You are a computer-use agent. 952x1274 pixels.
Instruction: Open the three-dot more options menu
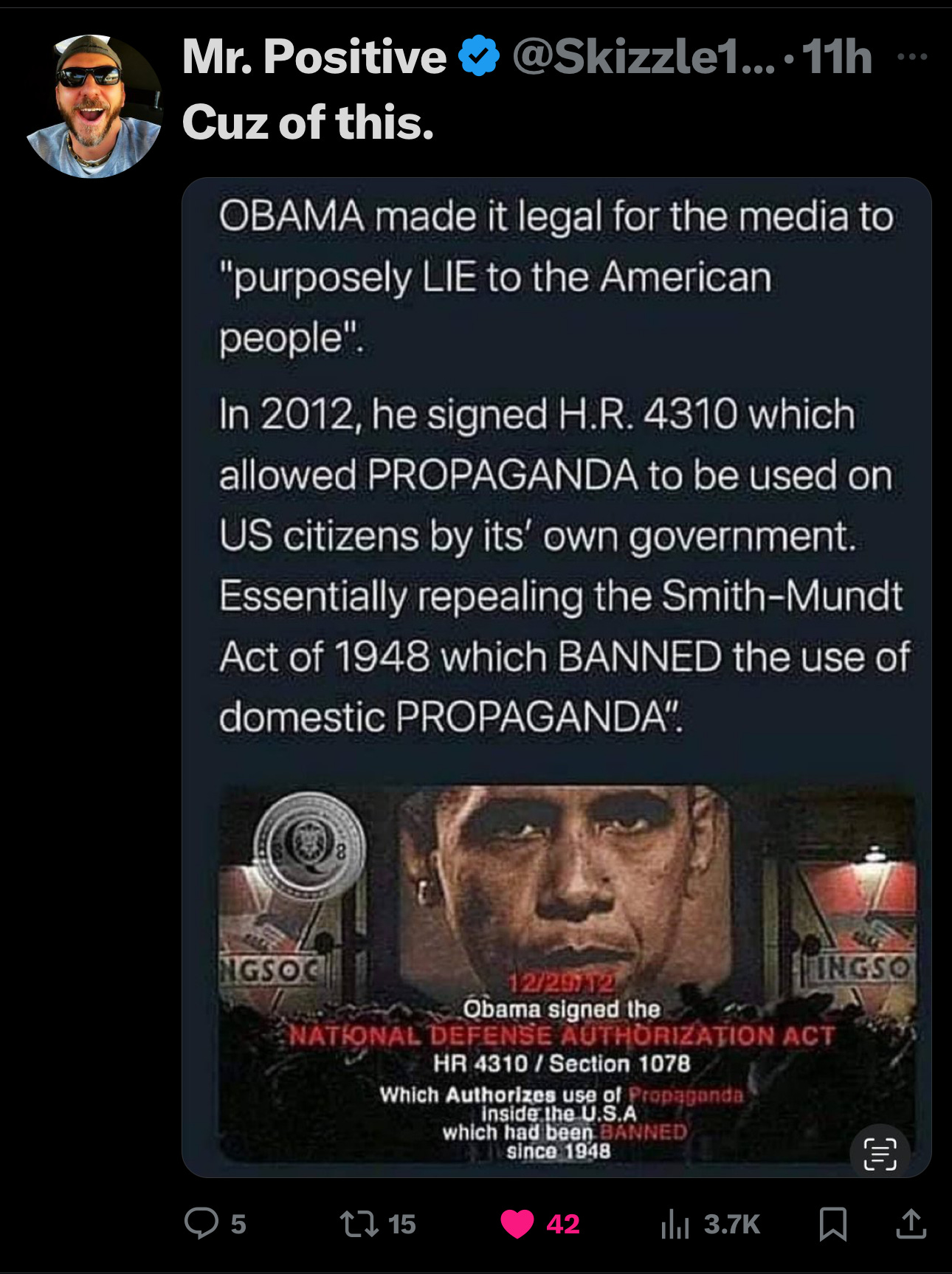pyautogui.click(x=913, y=56)
